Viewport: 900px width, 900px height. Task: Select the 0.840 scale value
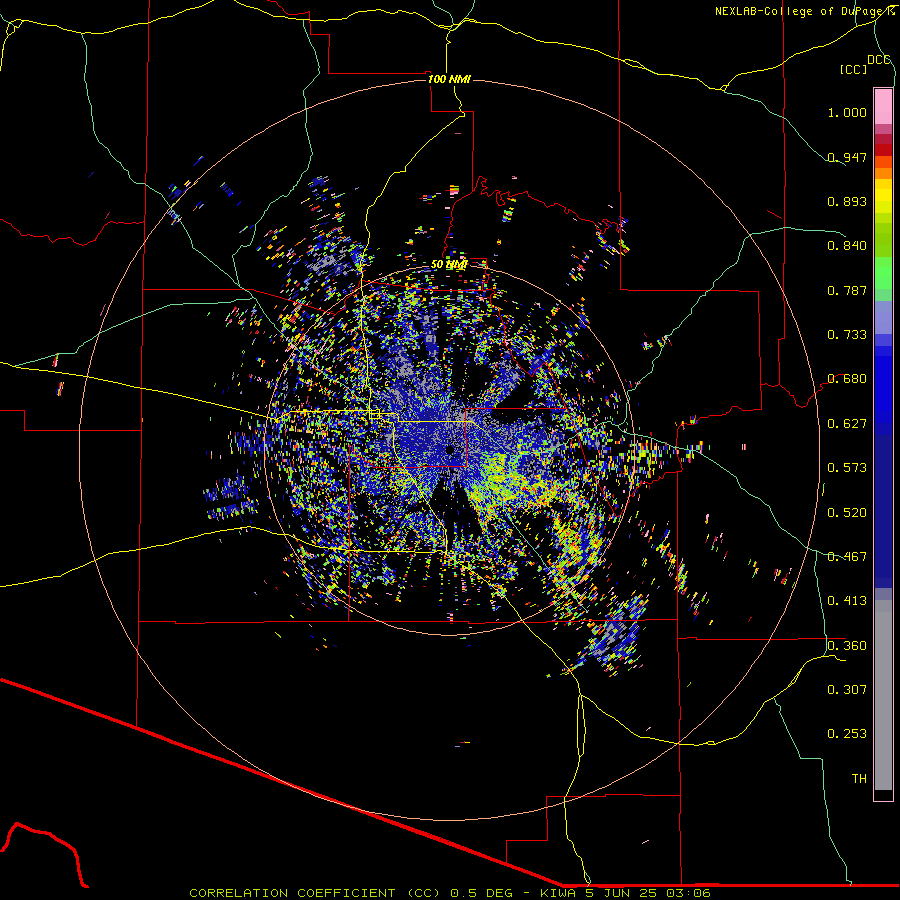(x=847, y=246)
